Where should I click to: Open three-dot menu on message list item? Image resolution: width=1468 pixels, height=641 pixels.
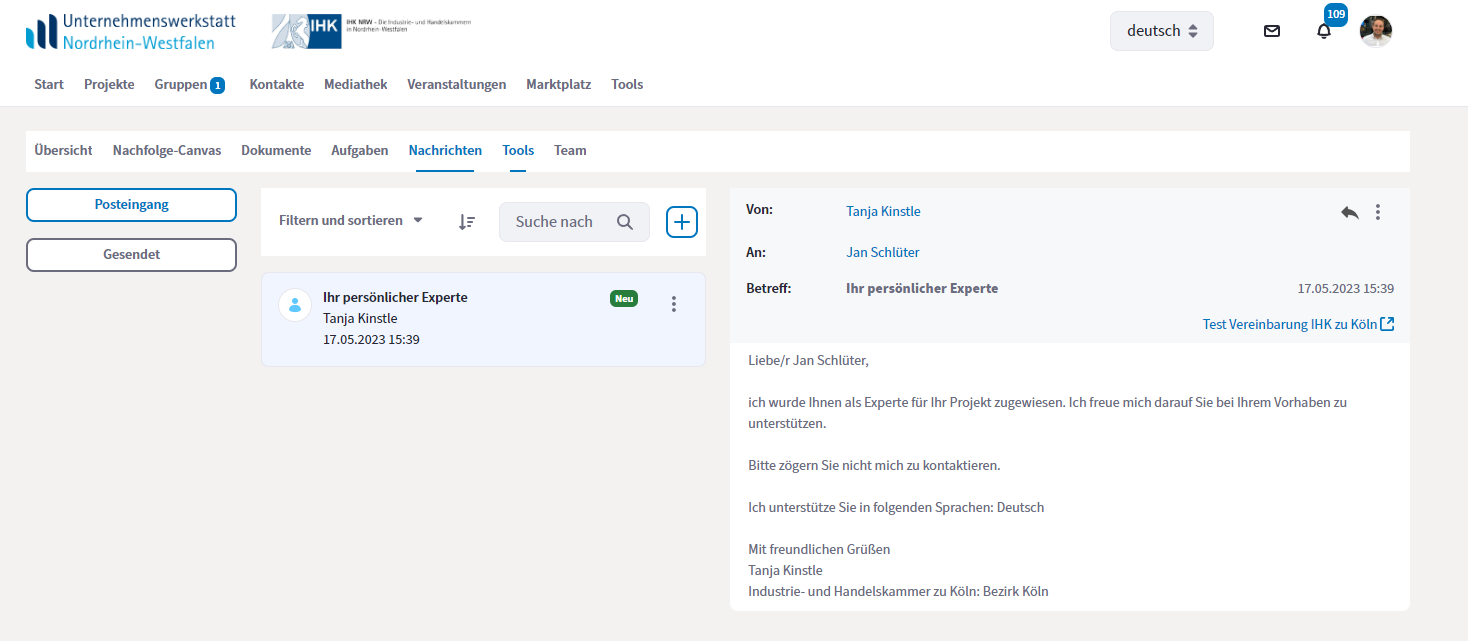673,304
